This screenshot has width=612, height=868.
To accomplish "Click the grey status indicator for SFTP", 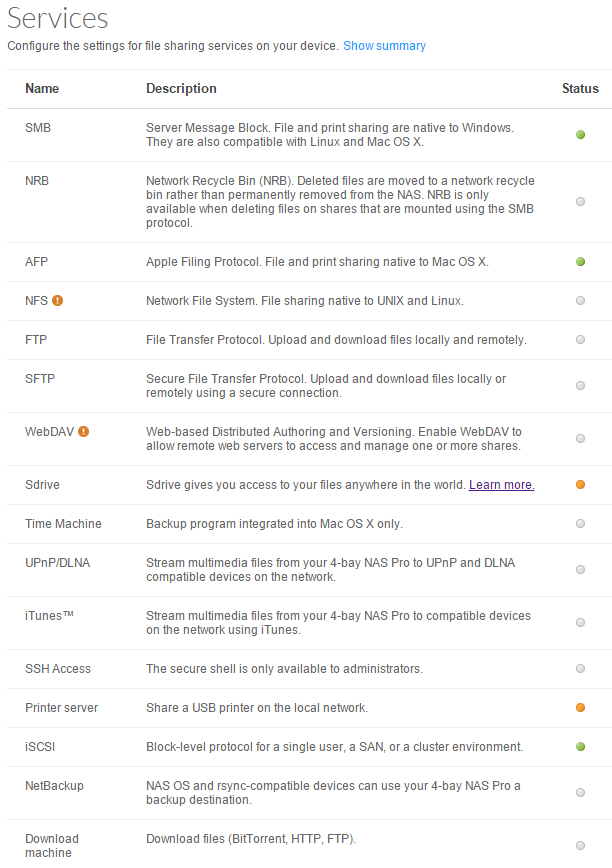I will point(580,385).
